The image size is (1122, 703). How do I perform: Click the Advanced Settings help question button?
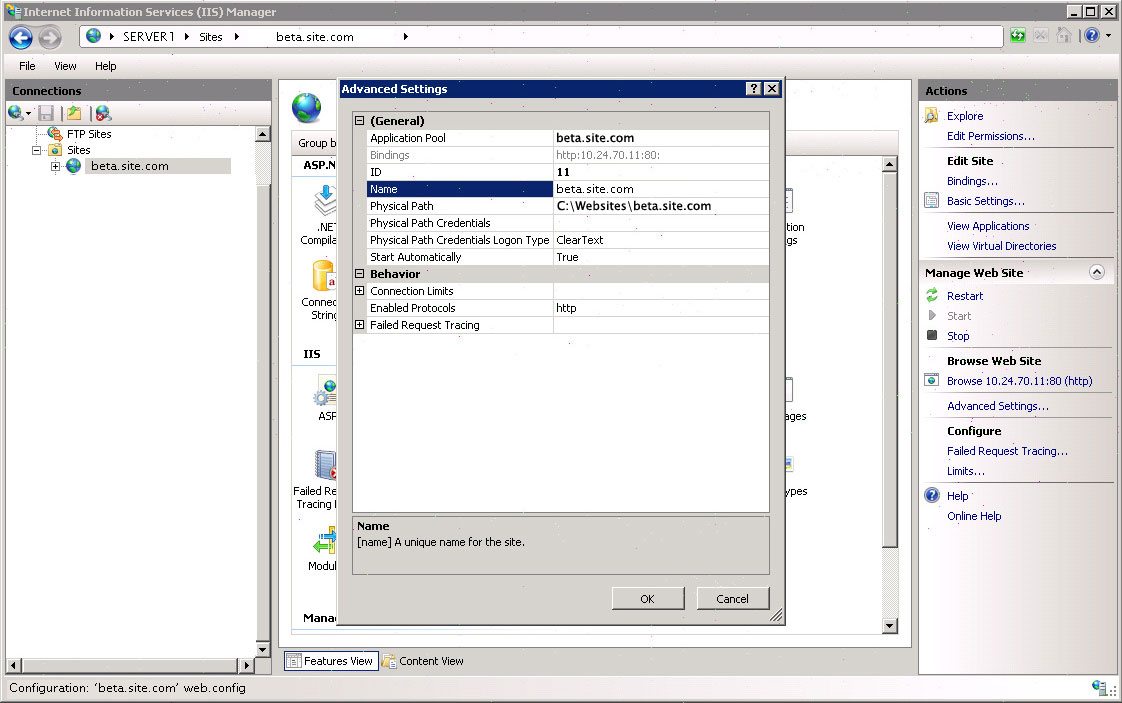coord(753,88)
